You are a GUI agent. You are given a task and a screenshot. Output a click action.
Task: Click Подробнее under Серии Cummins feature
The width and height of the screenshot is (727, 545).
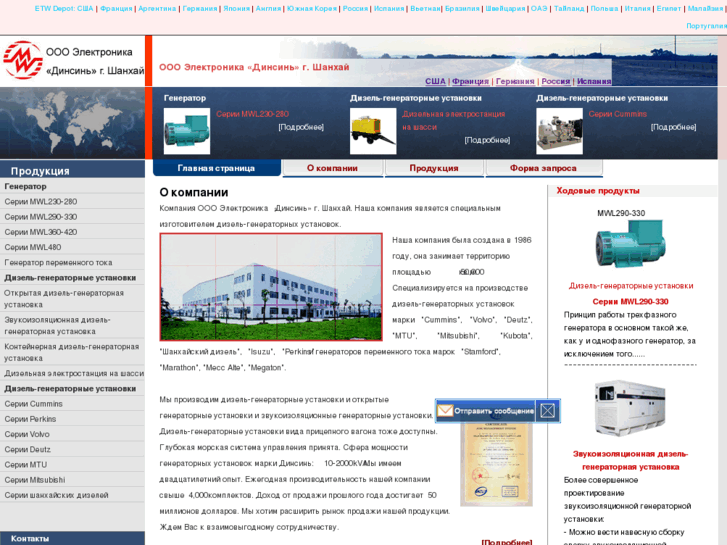tap(673, 127)
